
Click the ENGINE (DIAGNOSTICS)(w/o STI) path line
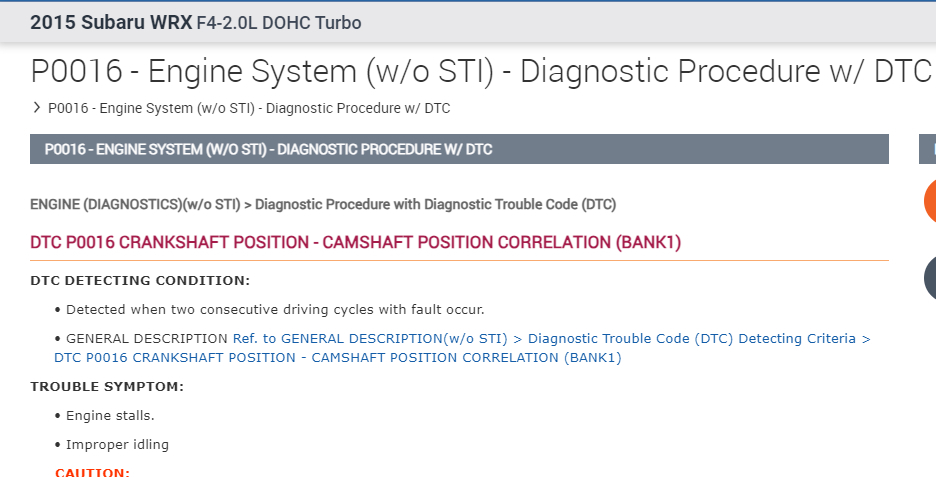323,204
